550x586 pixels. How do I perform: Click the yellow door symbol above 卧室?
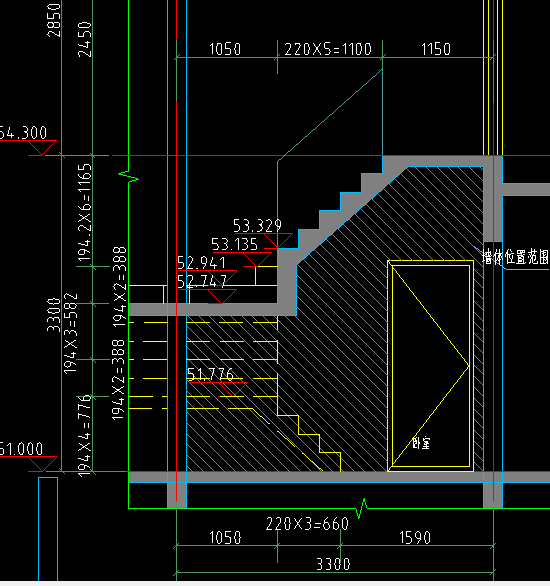pos(430,366)
